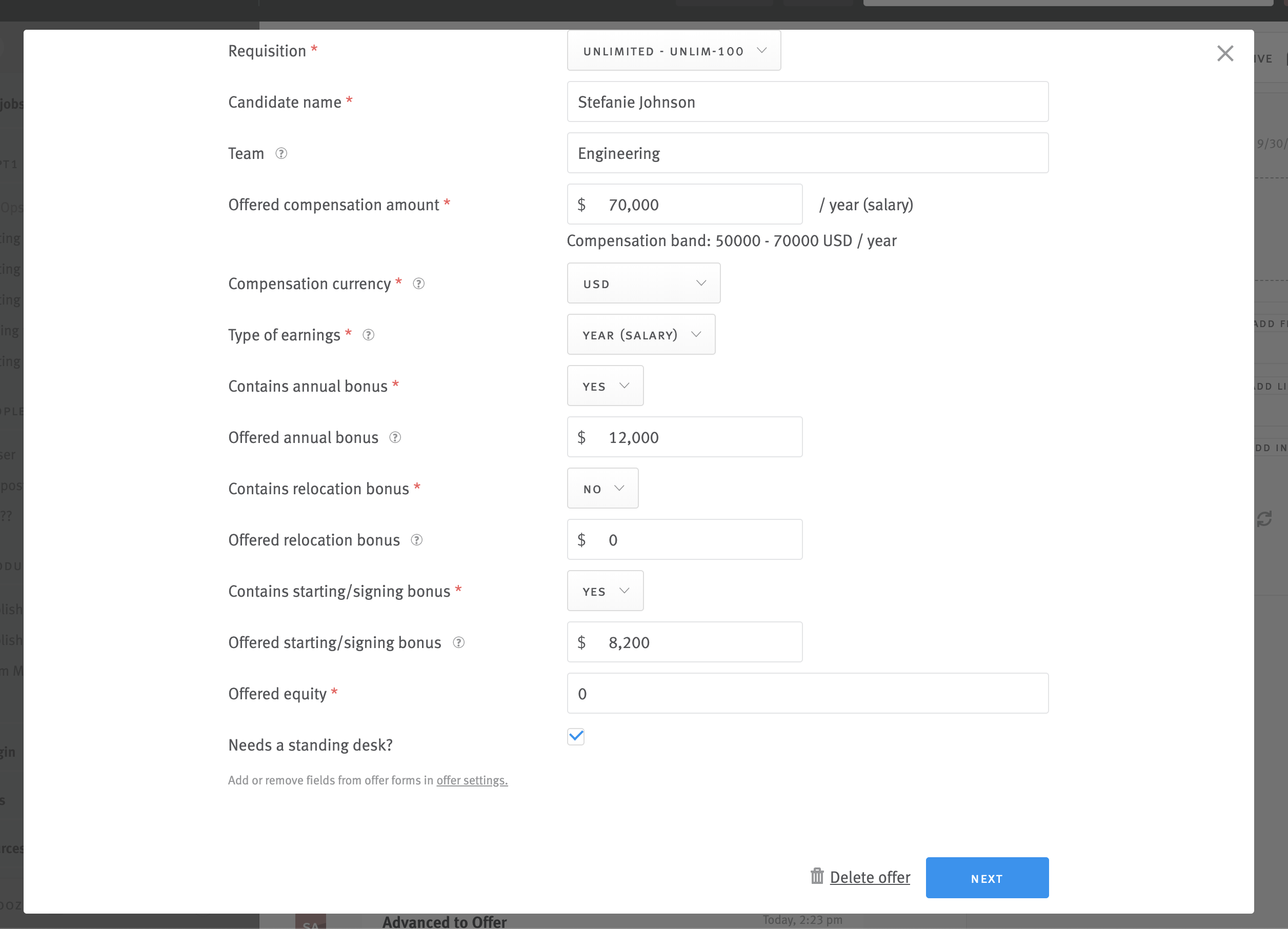Close the offer form modal
Image resolution: width=1288 pixels, height=929 pixels.
click(1225, 53)
